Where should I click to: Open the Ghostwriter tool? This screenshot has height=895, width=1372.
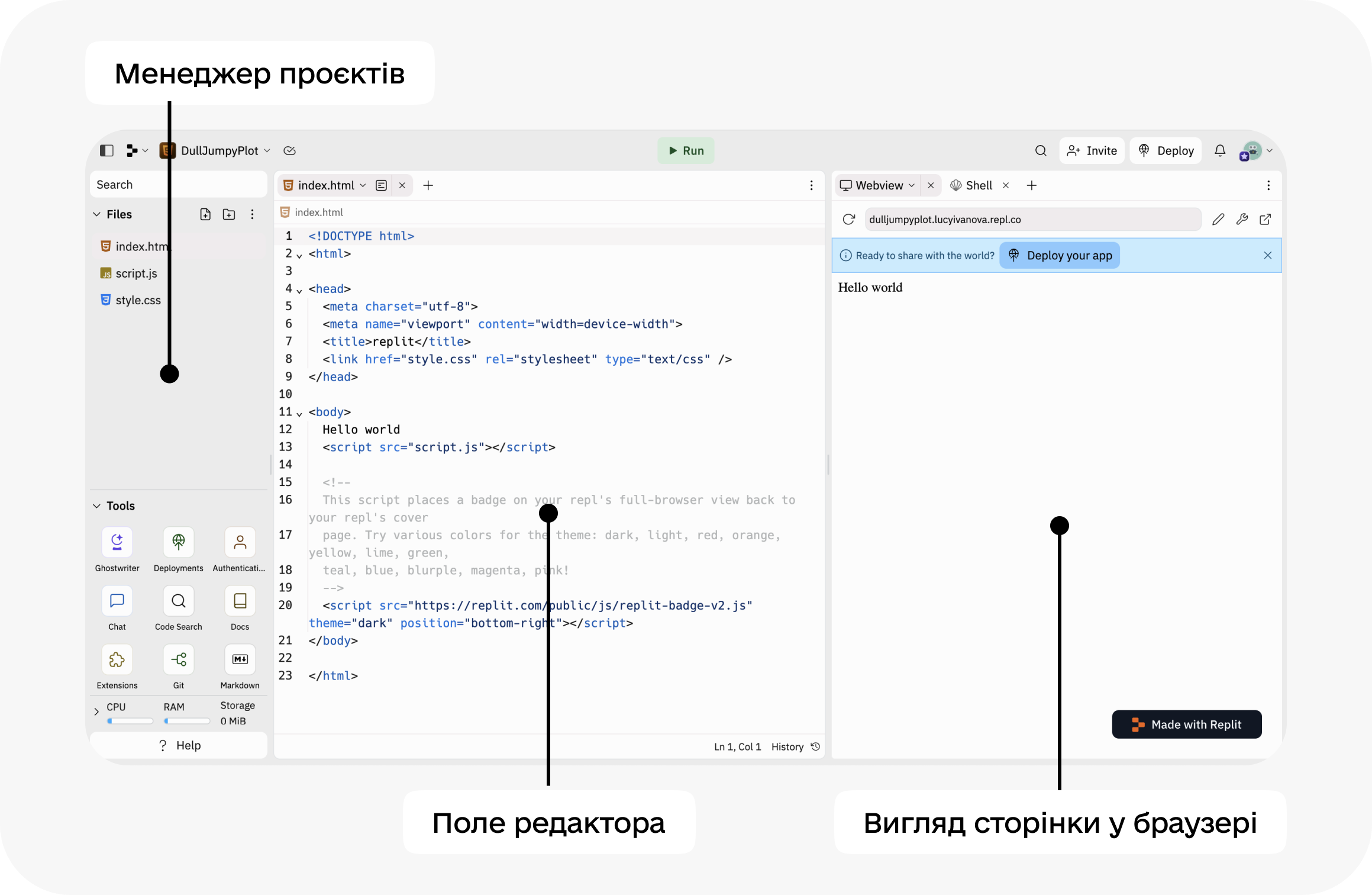[117, 550]
